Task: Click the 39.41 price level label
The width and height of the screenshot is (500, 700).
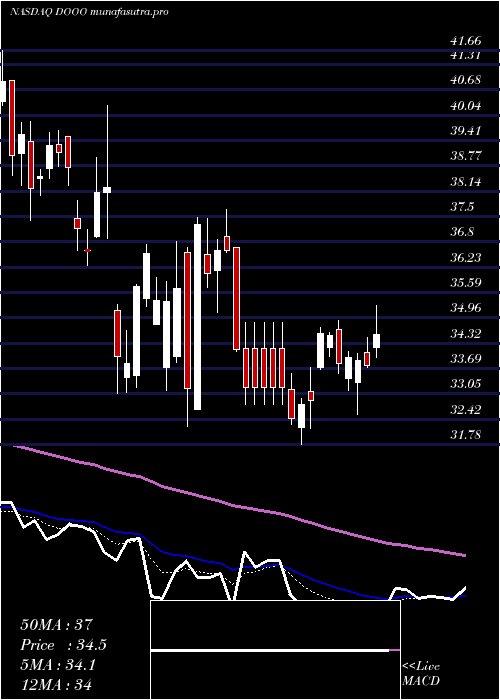Action: [466, 131]
